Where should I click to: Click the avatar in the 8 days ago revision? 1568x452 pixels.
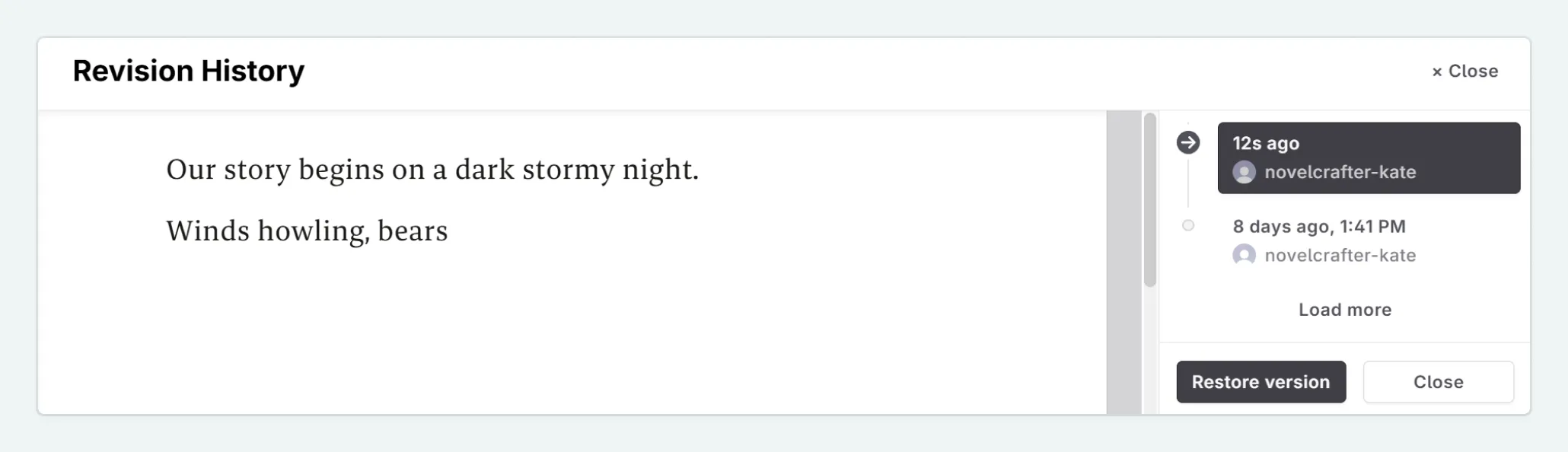(x=1244, y=255)
